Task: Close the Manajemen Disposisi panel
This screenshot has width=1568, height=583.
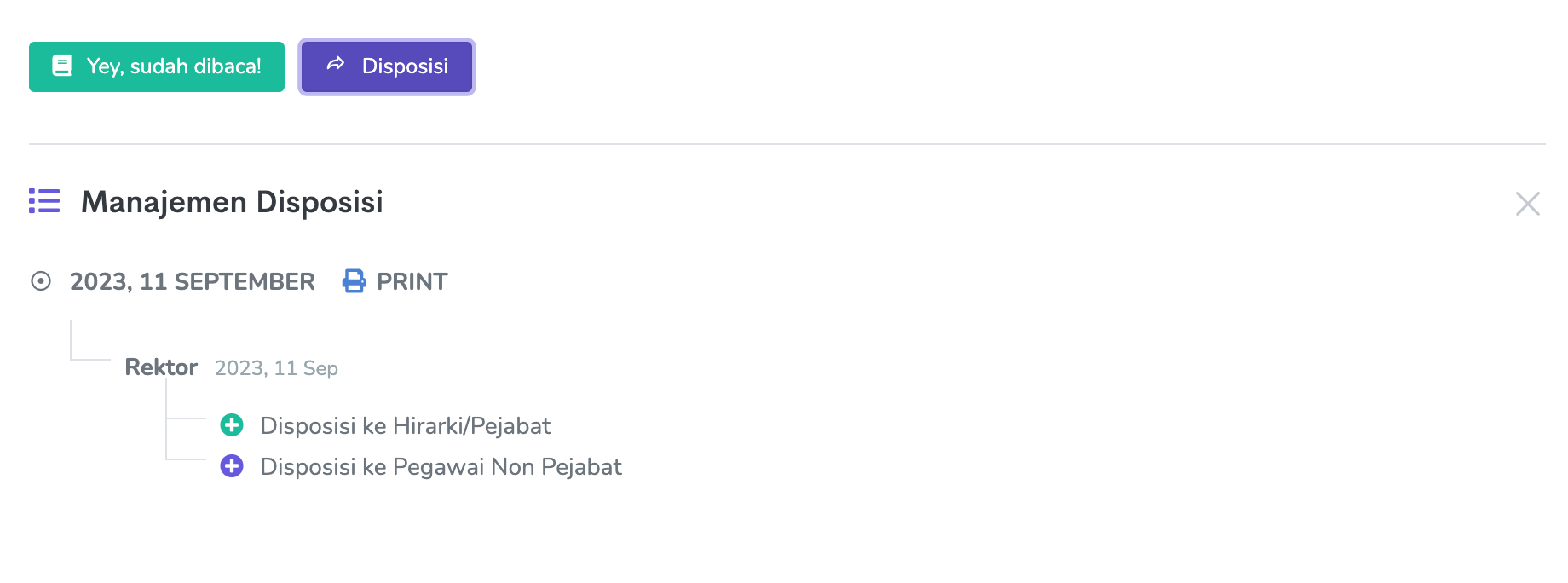Action: click(x=1527, y=204)
